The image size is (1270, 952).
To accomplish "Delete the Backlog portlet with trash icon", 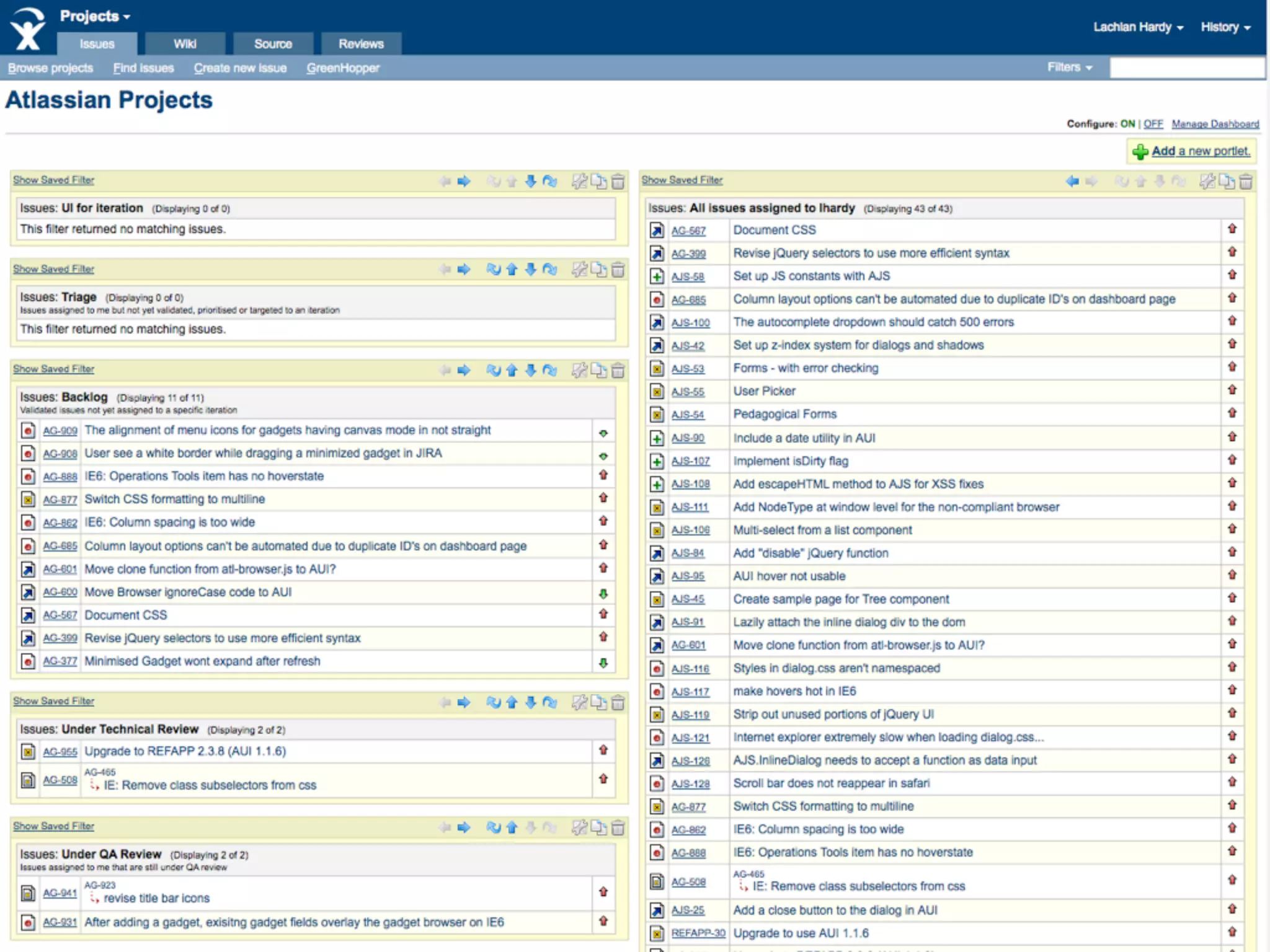I will tap(618, 371).
